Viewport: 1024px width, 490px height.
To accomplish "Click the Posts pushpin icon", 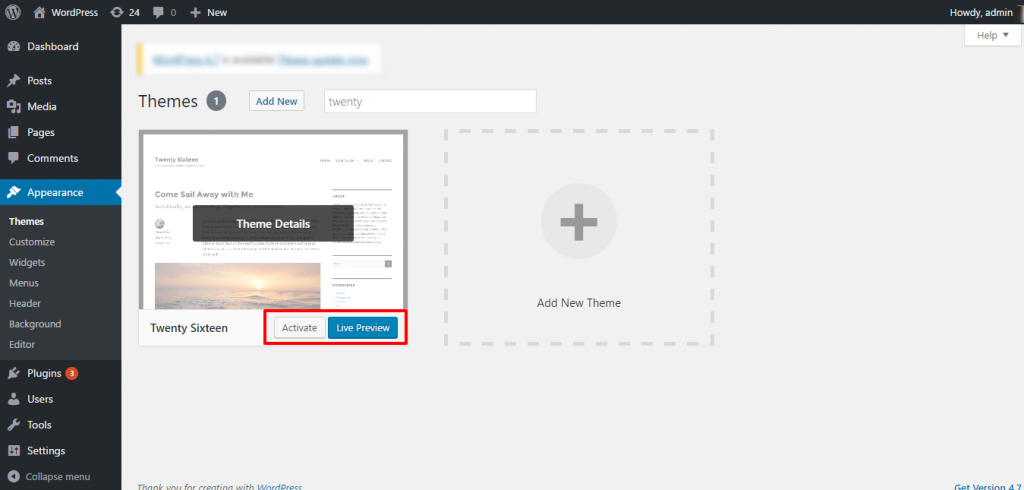I will pos(13,81).
